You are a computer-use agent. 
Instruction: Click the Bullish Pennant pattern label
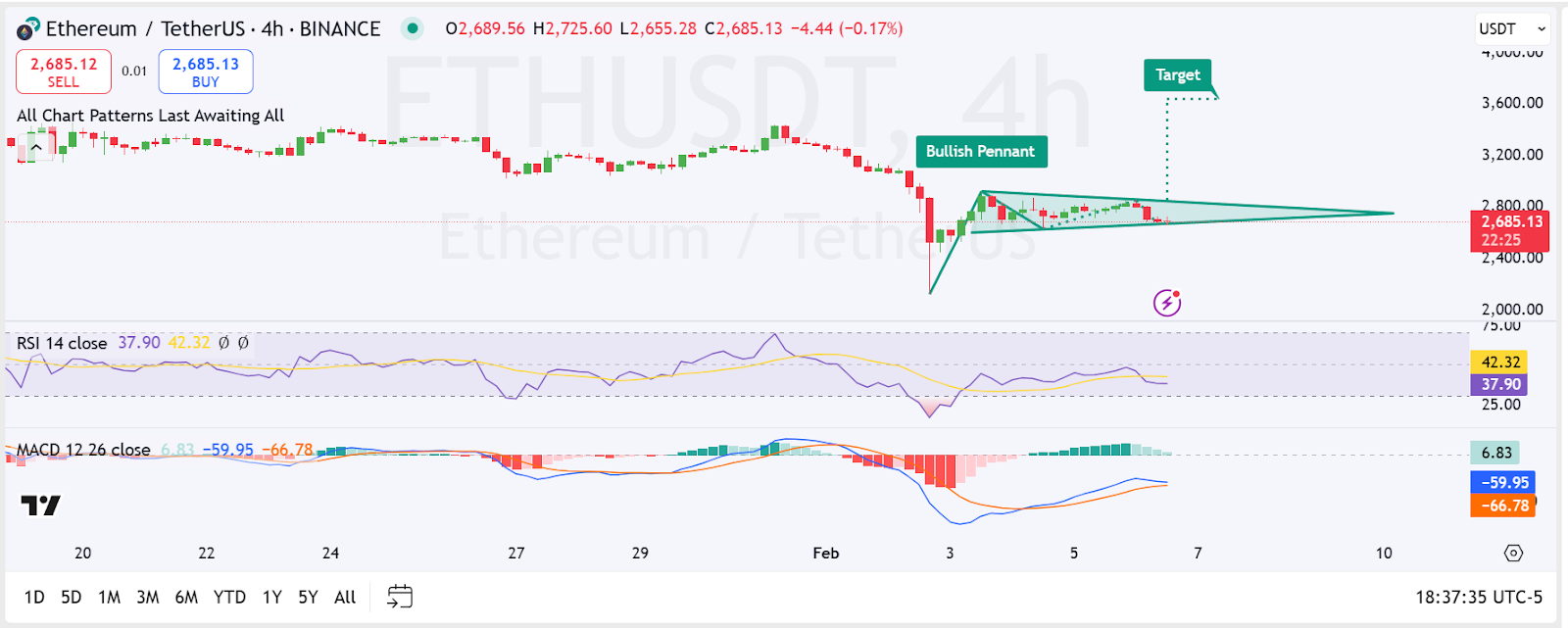(x=981, y=151)
